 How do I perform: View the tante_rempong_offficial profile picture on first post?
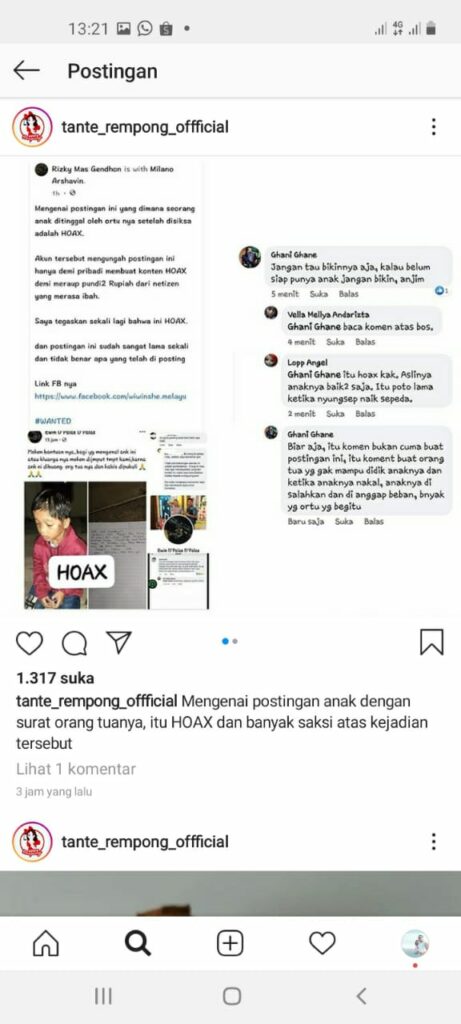pyautogui.click(x=32, y=127)
